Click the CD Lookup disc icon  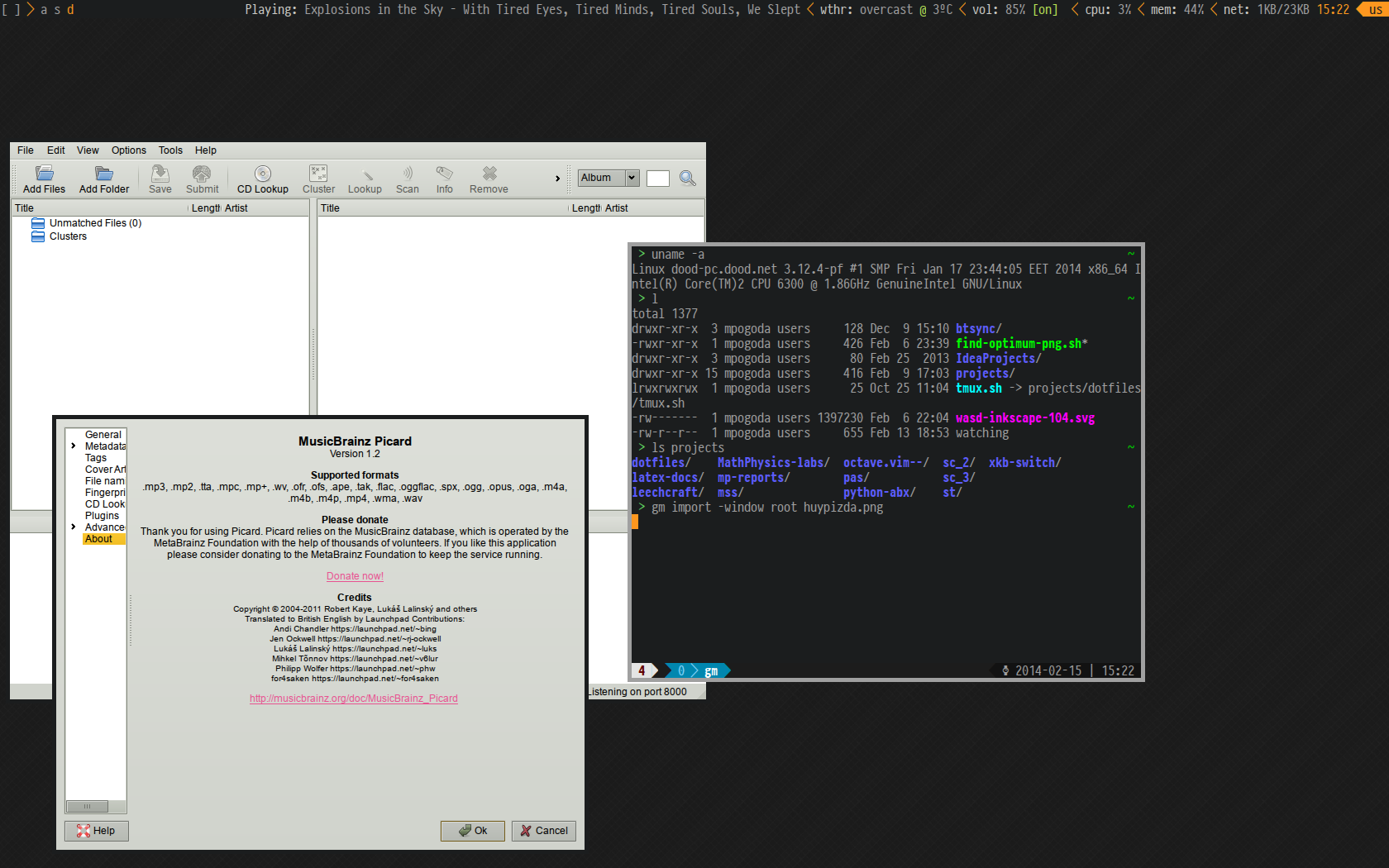263,174
